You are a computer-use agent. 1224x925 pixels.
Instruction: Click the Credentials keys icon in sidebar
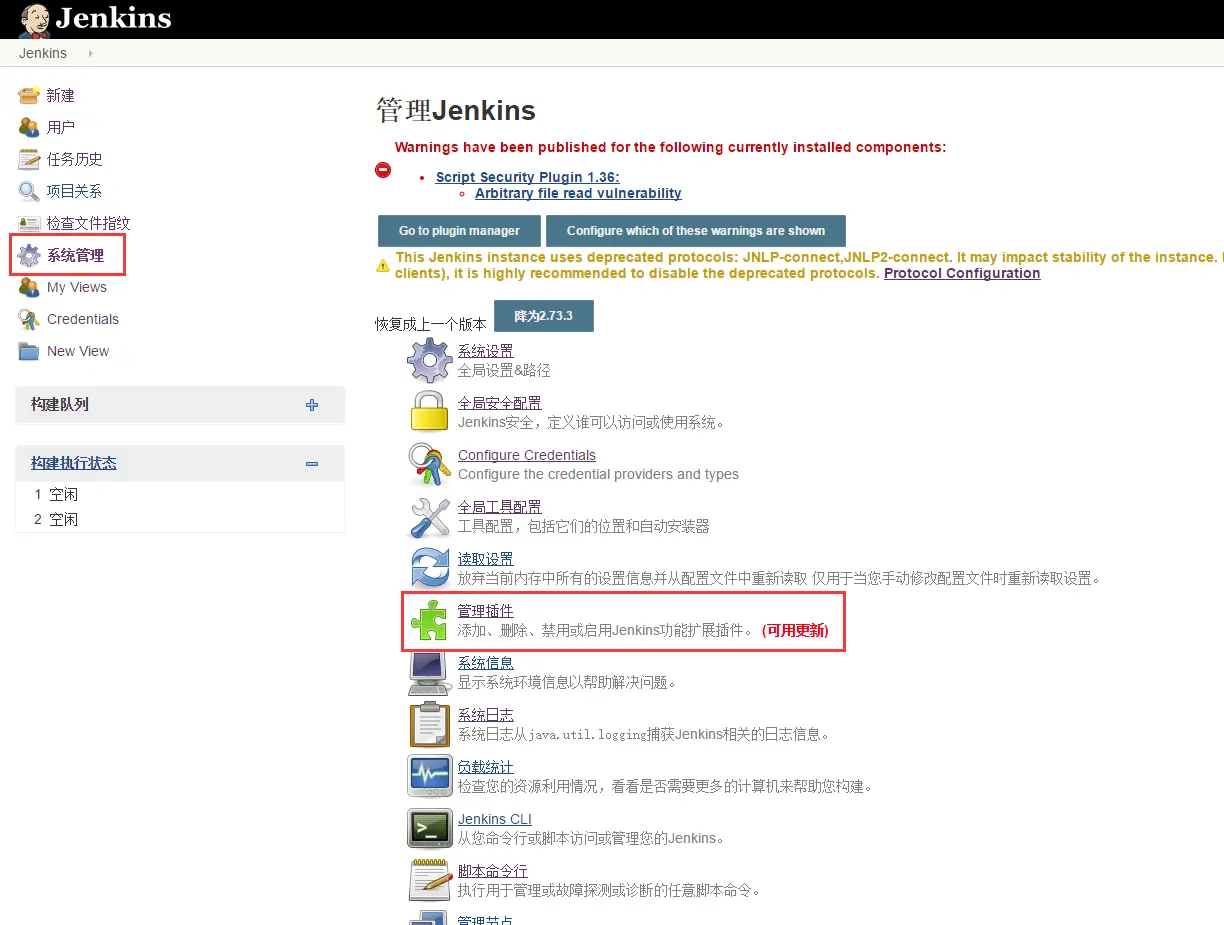point(29,319)
